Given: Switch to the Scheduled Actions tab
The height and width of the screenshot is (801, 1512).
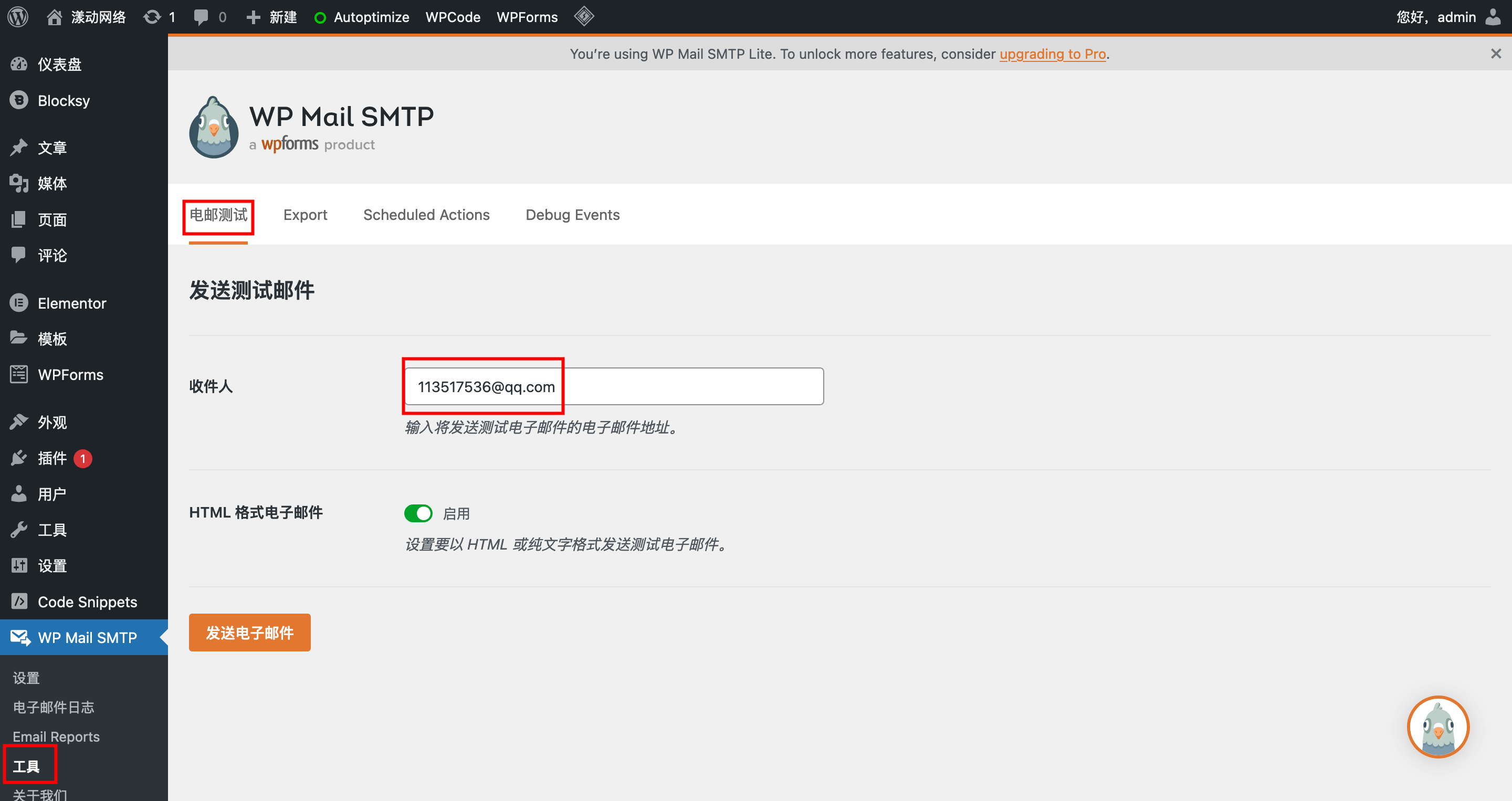Looking at the screenshot, I should [x=426, y=215].
